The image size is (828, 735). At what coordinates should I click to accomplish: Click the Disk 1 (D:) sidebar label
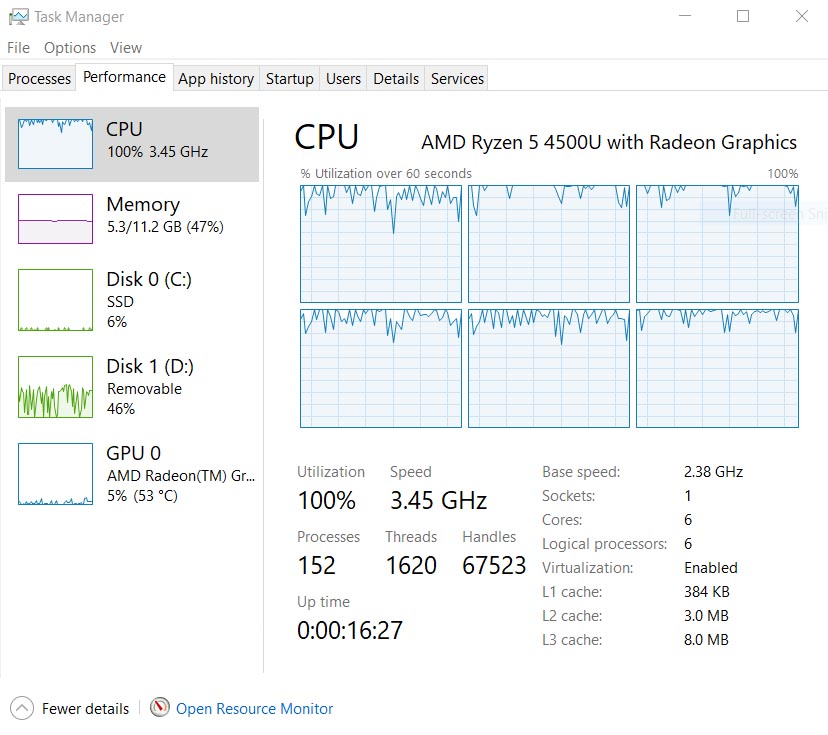pyautogui.click(x=150, y=366)
